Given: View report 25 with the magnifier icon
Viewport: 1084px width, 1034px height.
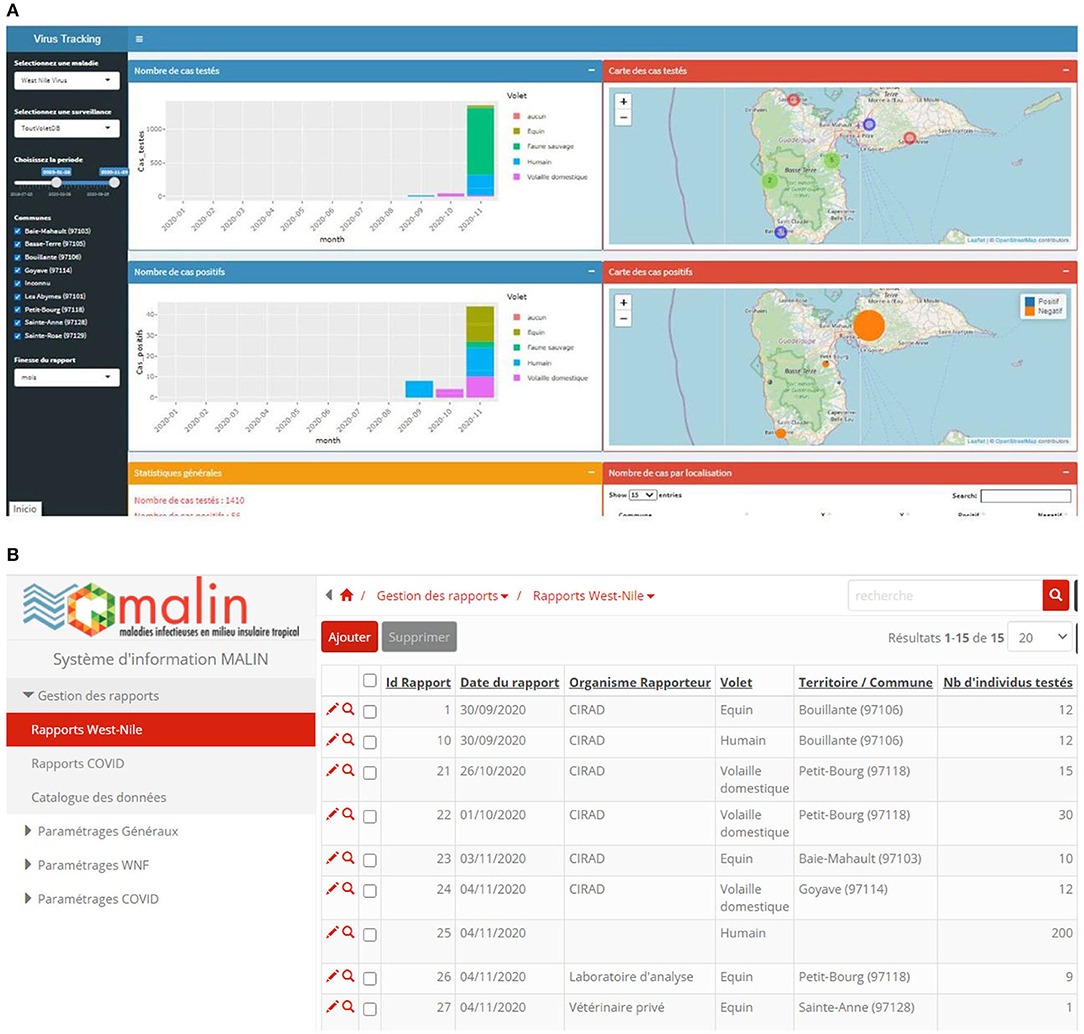Looking at the screenshot, I should [x=348, y=932].
